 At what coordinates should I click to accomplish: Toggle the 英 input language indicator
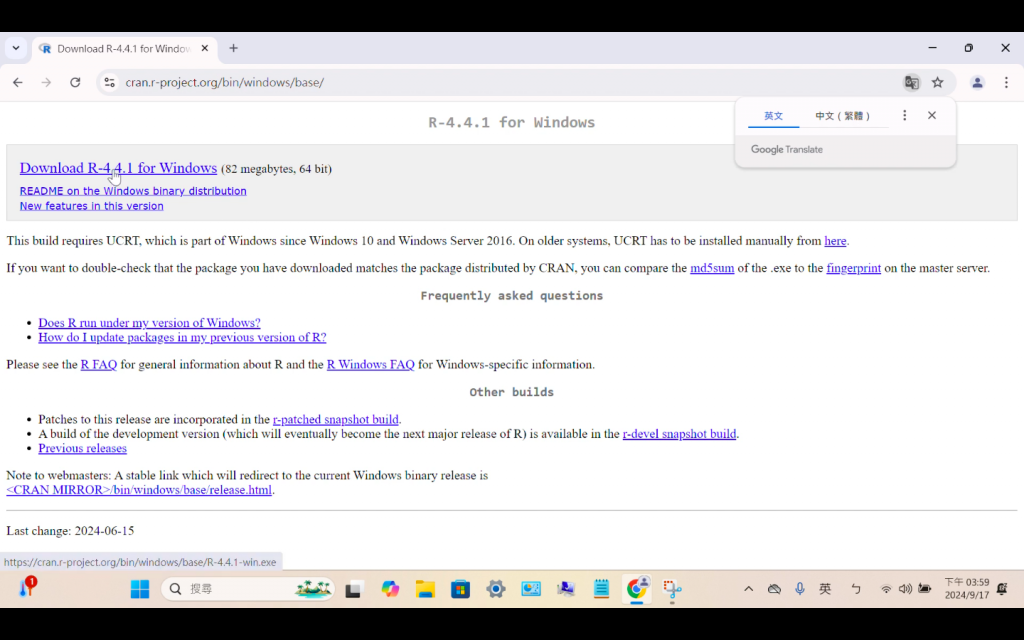825,589
